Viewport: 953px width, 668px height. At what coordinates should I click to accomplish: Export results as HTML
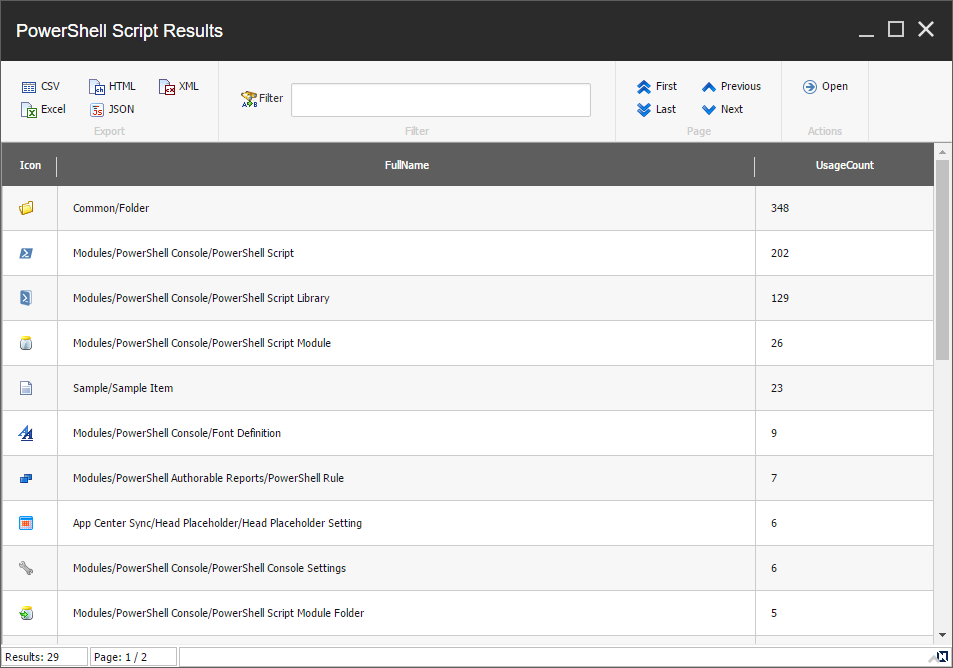coord(112,86)
